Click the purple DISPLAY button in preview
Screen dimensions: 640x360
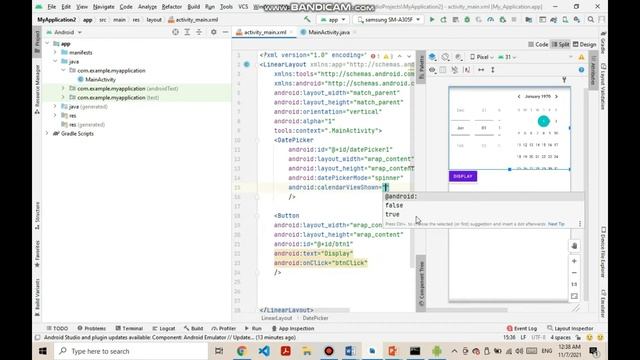pos(463,176)
